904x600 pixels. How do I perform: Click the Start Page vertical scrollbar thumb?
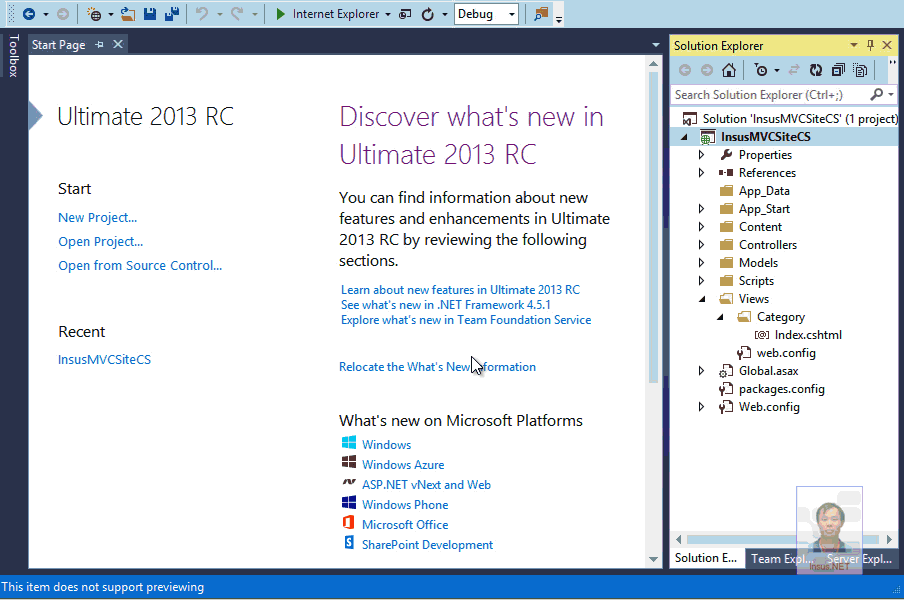tap(653, 227)
